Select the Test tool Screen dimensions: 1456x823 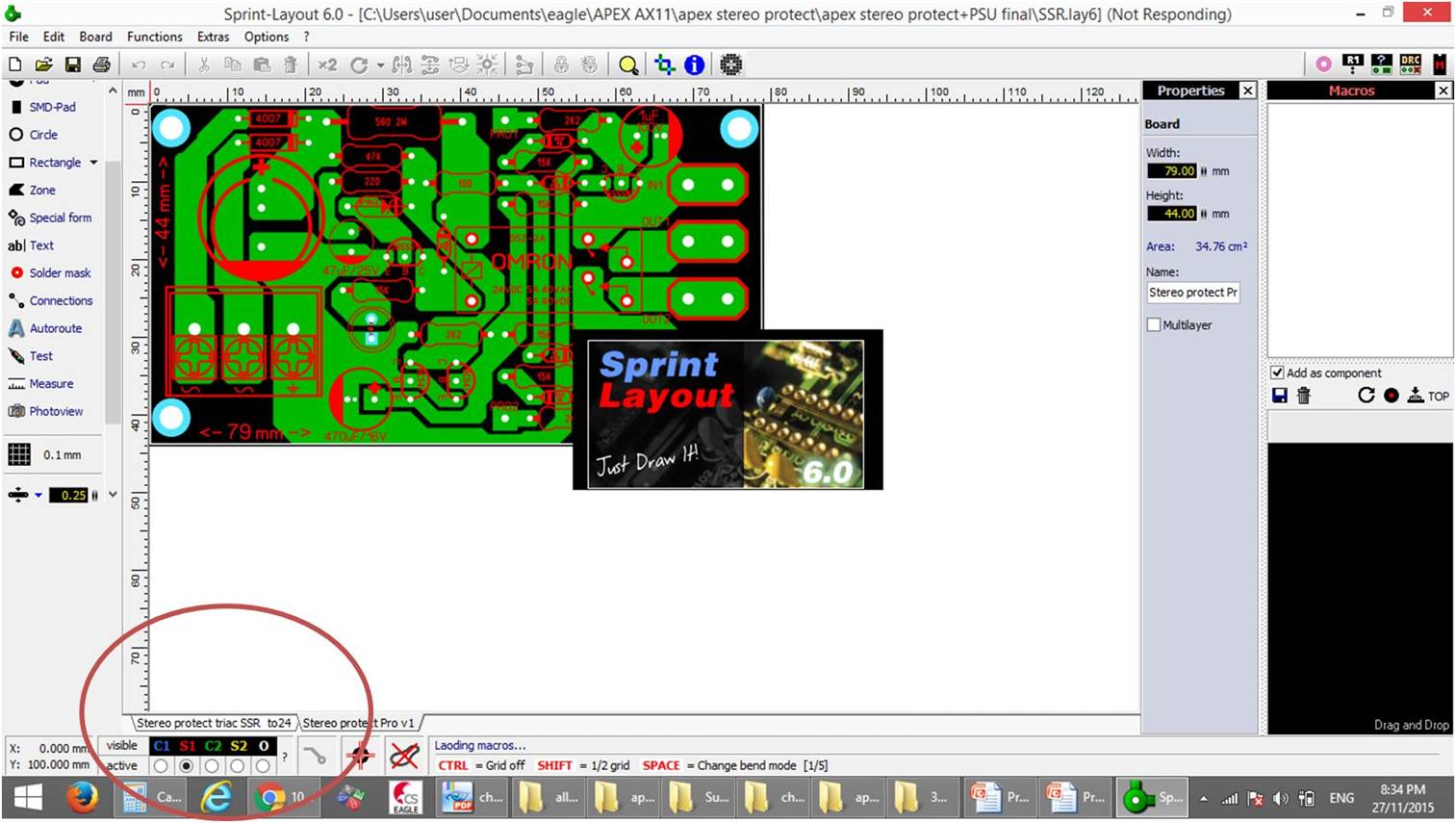[31, 356]
